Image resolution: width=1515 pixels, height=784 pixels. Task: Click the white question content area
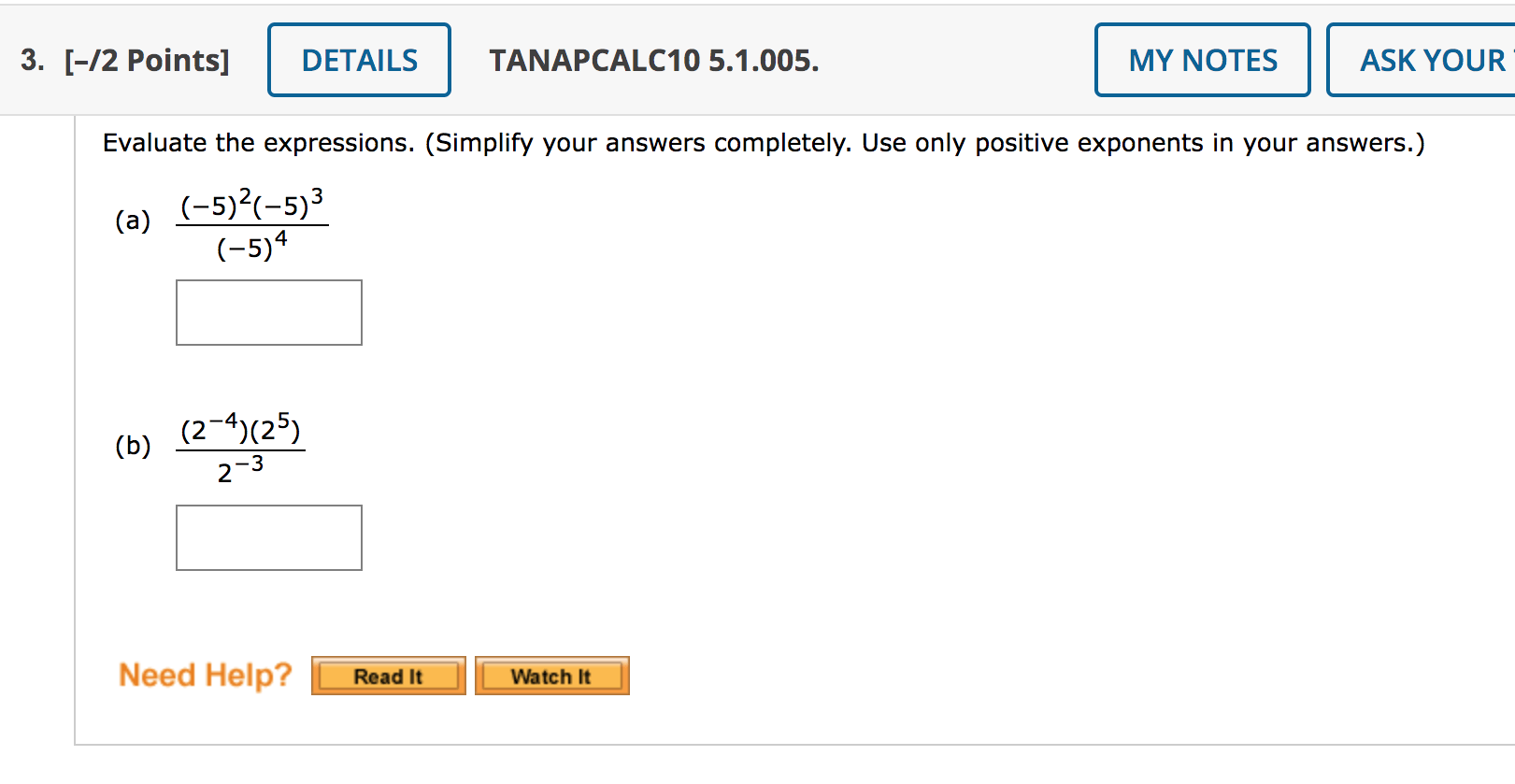coord(841,374)
